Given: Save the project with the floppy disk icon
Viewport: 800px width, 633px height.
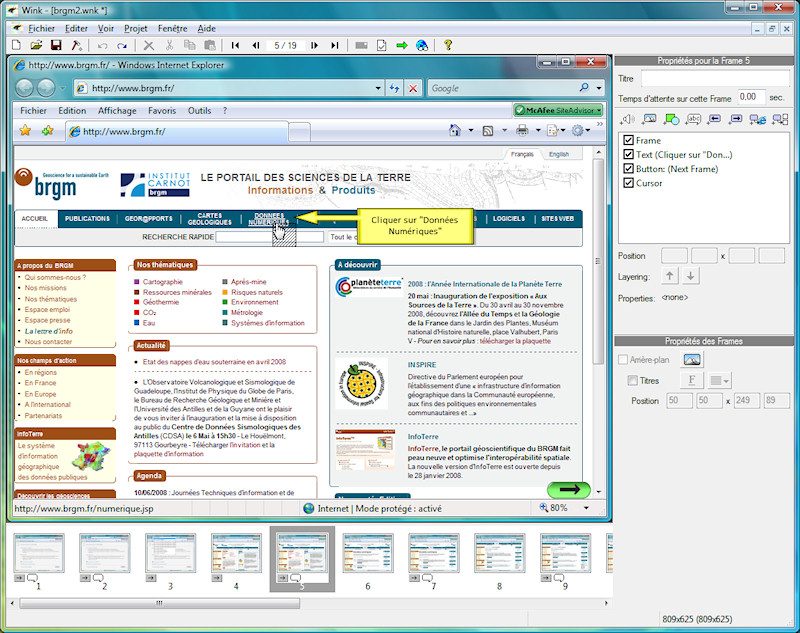Looking at the screenshot, I should coord(56,45).
